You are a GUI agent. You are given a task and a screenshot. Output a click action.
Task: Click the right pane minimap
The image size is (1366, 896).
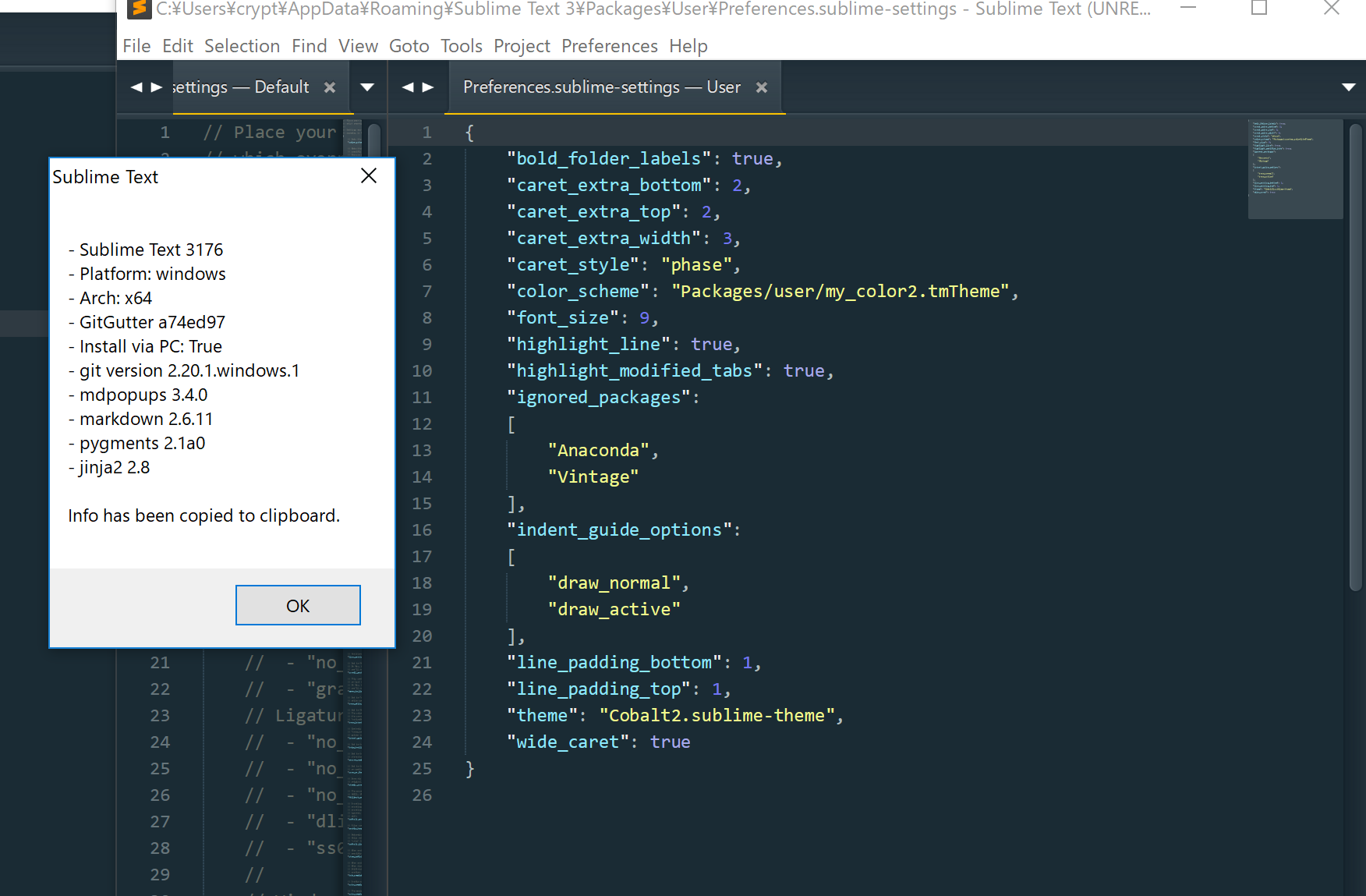tap(1295, 168)
